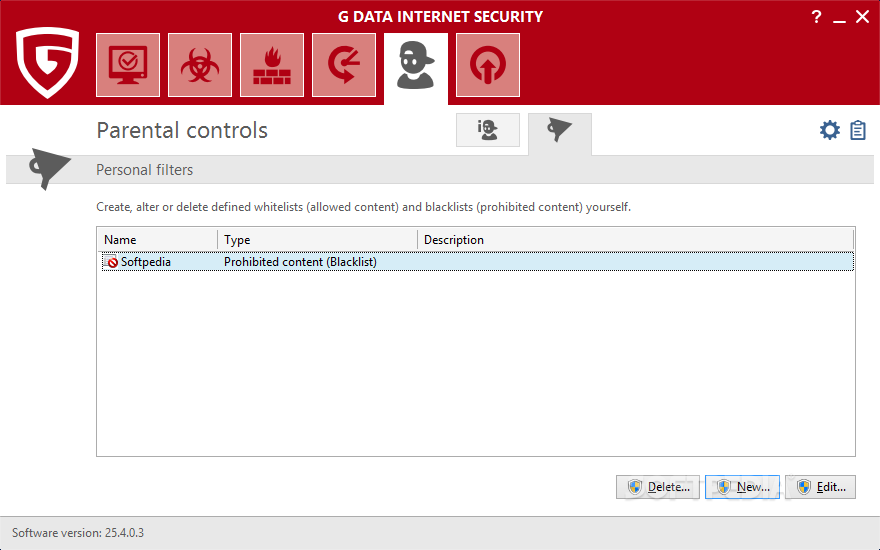Click the red prohibited icon beside Softpedia

(x=111, y=262)
